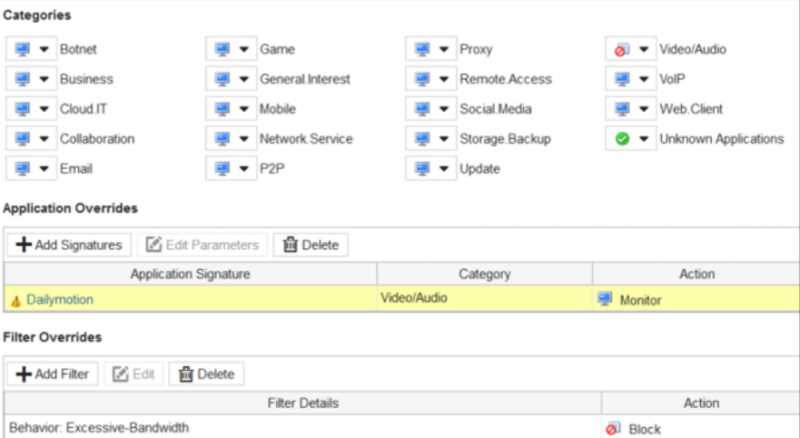Click the Botnet category monitor icon
Image resolution: width=800 pixels, height=438 pixels.
[22, 49]
